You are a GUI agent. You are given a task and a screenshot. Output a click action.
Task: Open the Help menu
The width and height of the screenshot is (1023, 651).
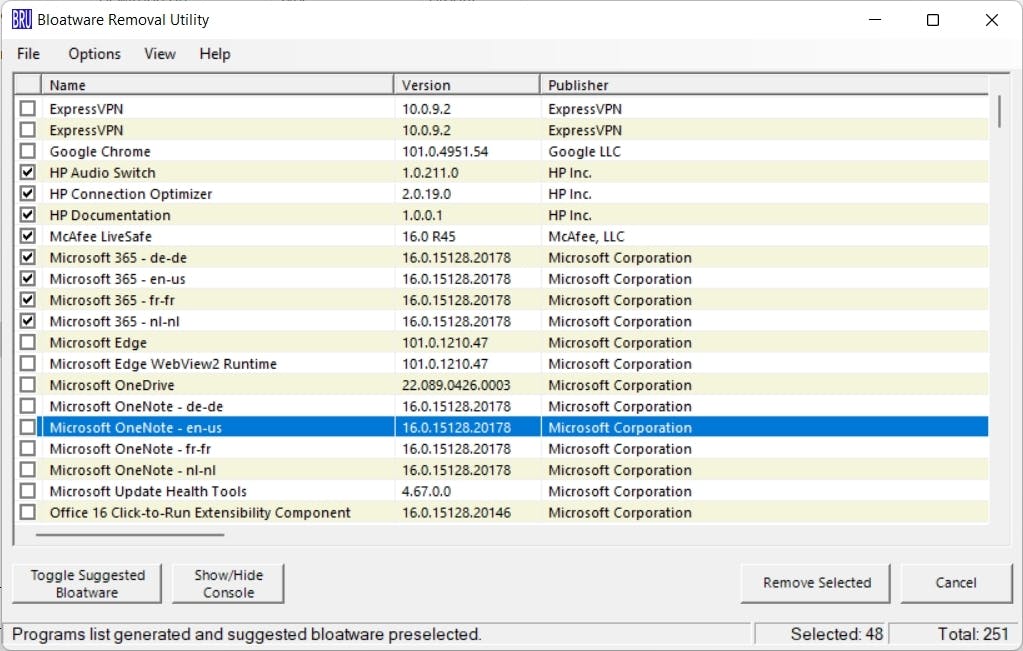tap(214, 54)
